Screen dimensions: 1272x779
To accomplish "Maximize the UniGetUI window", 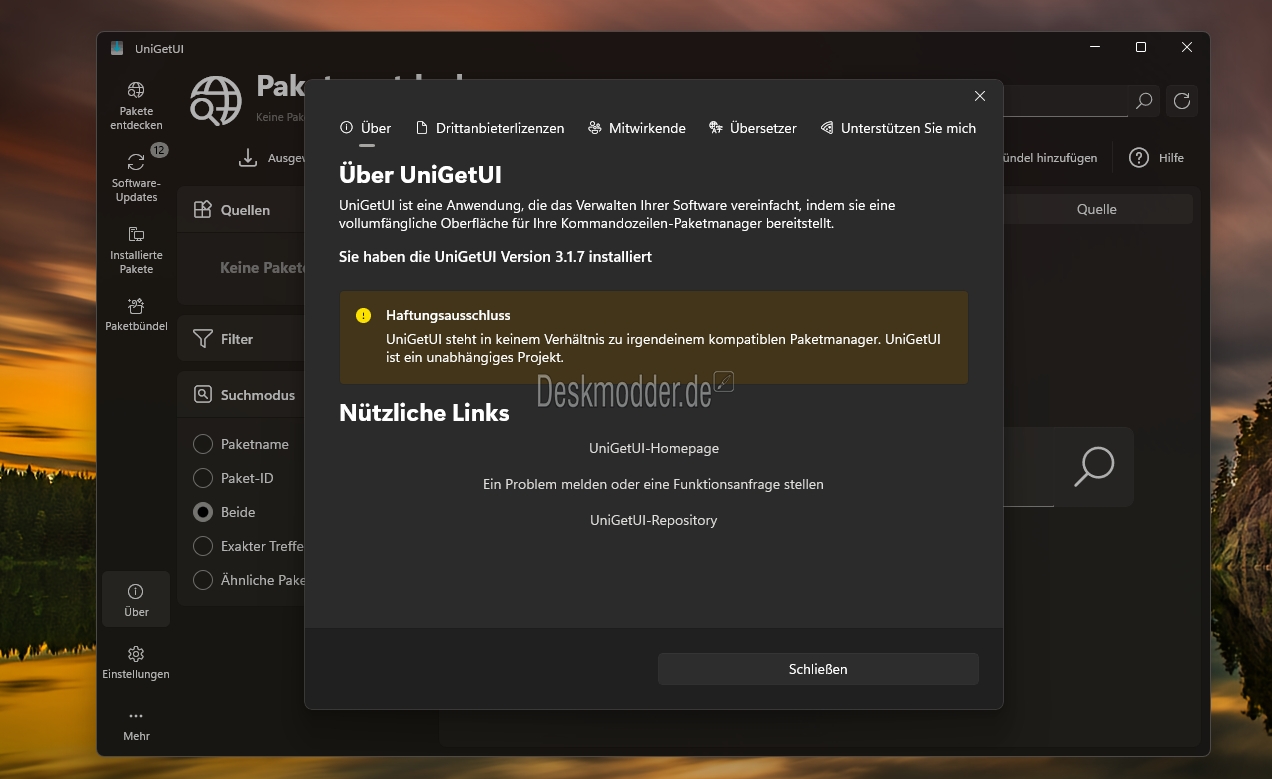I will coord(1141,47).
